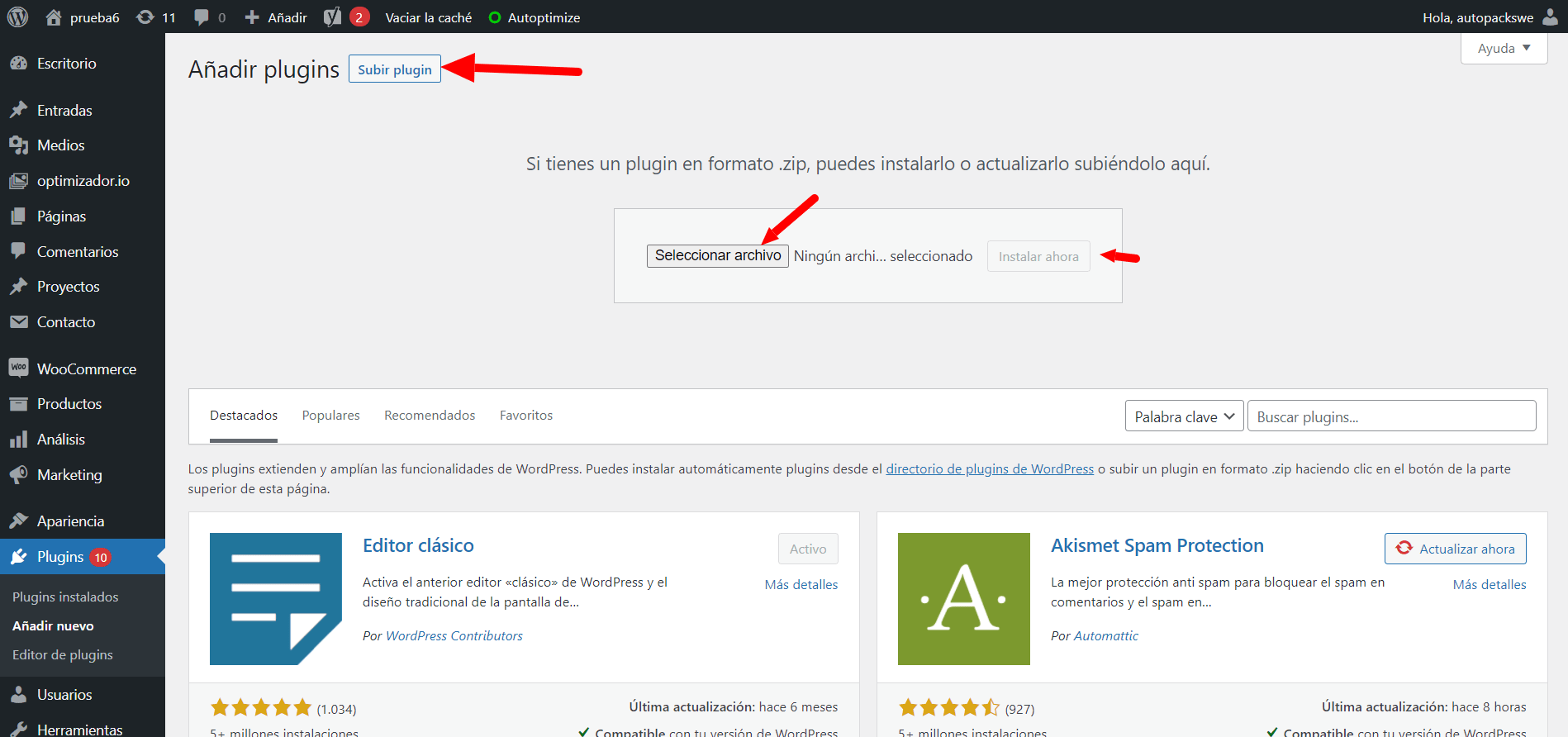Image resolution: width=1568 pixels, height=737 pixels.
Task: Open the Yoast SEO icon with 2 notifications
Action: click(x=332, y=17)
